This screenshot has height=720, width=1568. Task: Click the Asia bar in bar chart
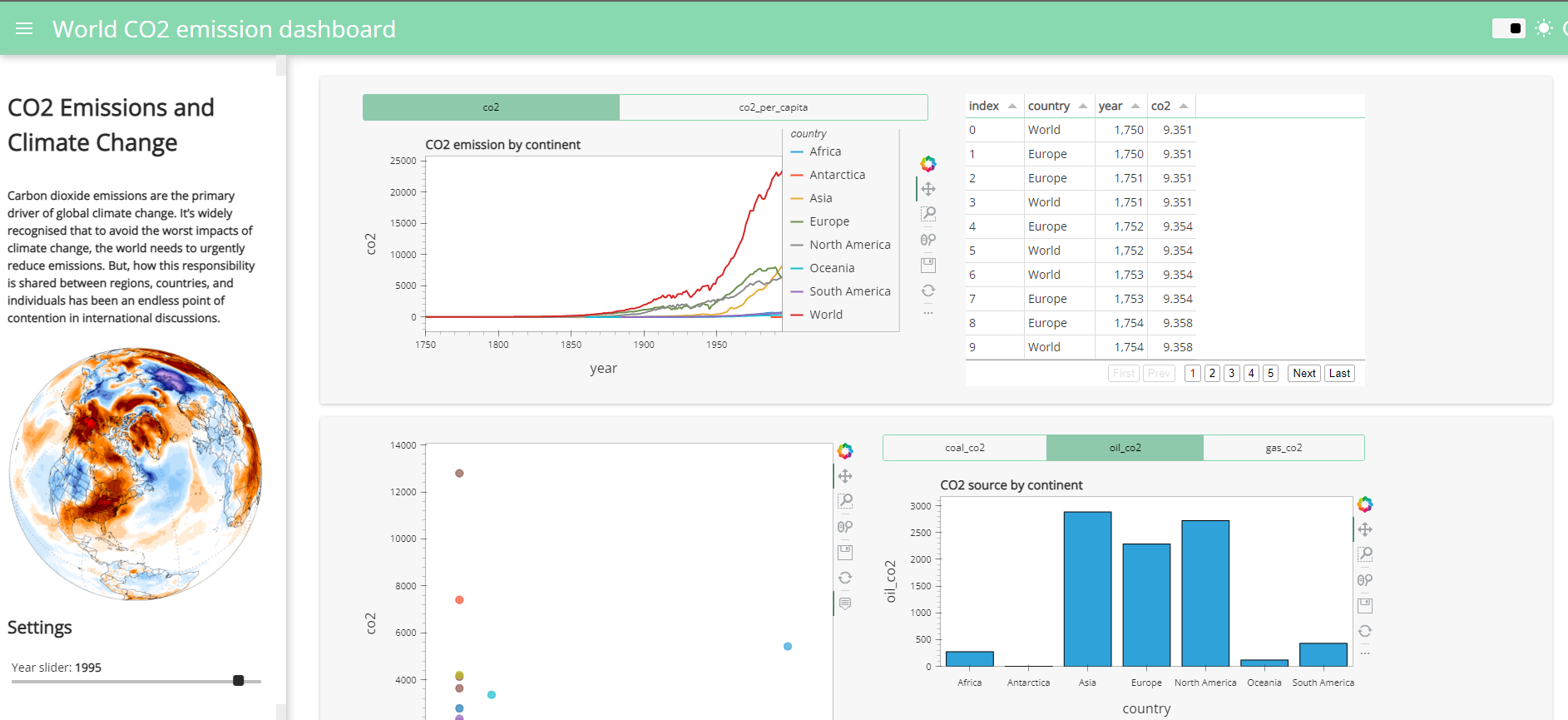(x=1087, y=589)
